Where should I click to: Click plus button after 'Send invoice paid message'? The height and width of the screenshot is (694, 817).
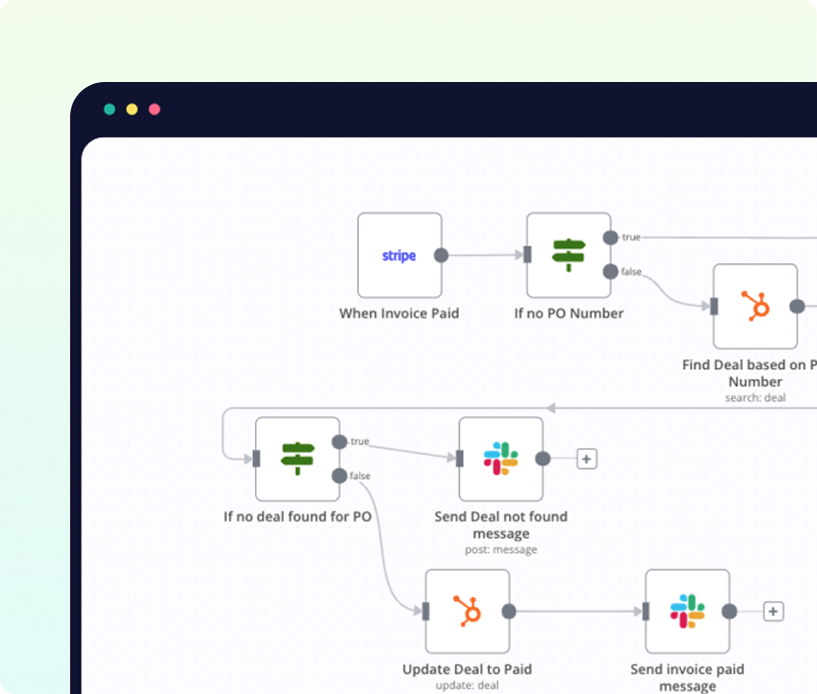pyautogui.click(x=773, y=611)
